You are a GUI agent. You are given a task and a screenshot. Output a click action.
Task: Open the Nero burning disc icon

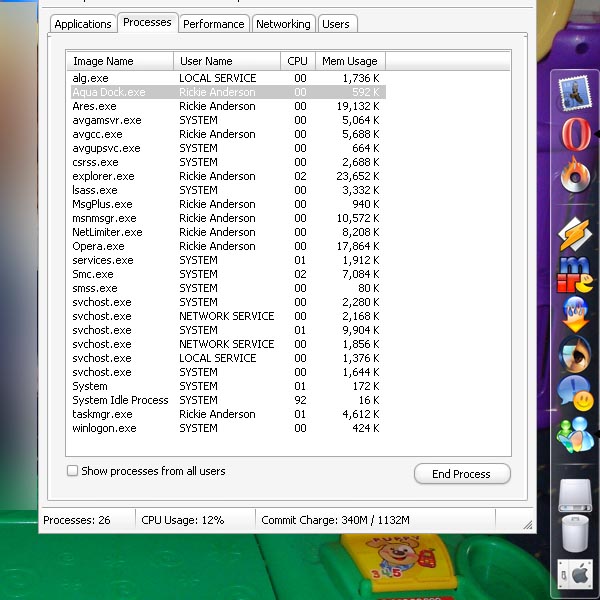(576, 177)
